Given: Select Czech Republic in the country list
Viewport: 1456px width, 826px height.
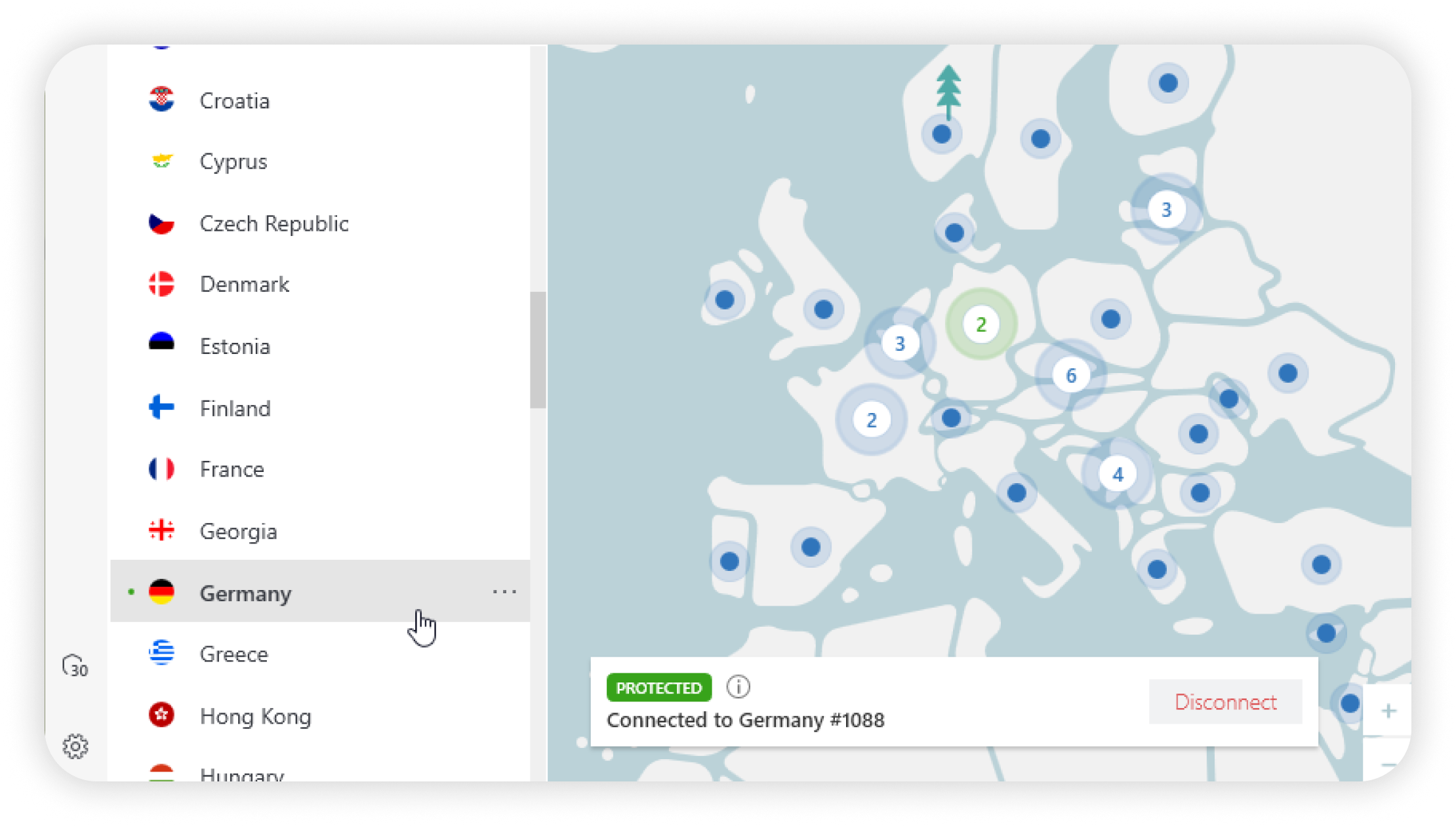Looking at the screenshot, I should 273,224.
